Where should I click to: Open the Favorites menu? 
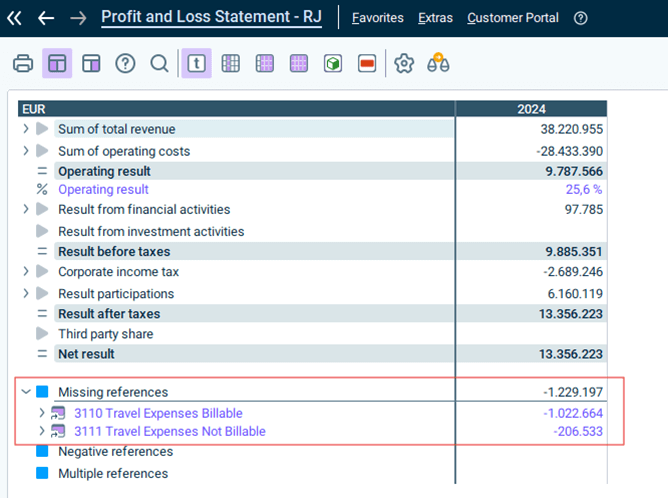coord(377,18)
